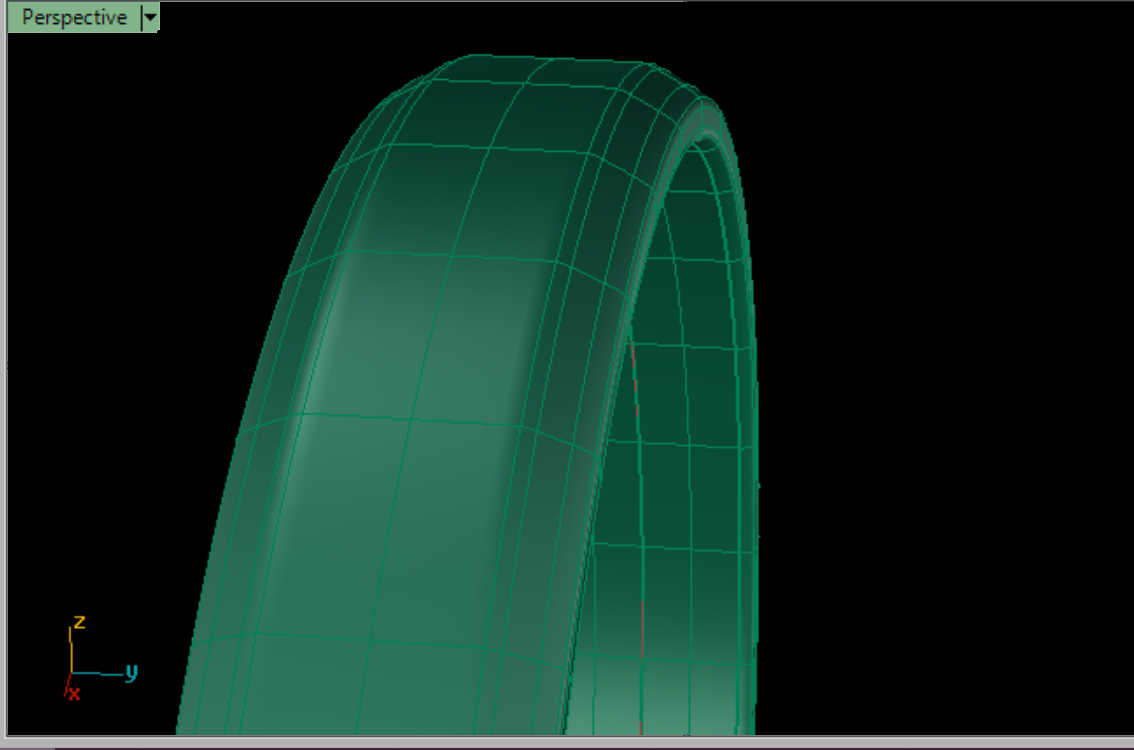Open the Perspective viewport dropdown arrow
This screenshot has height=750, width=1134.
(x=150, y=17)
